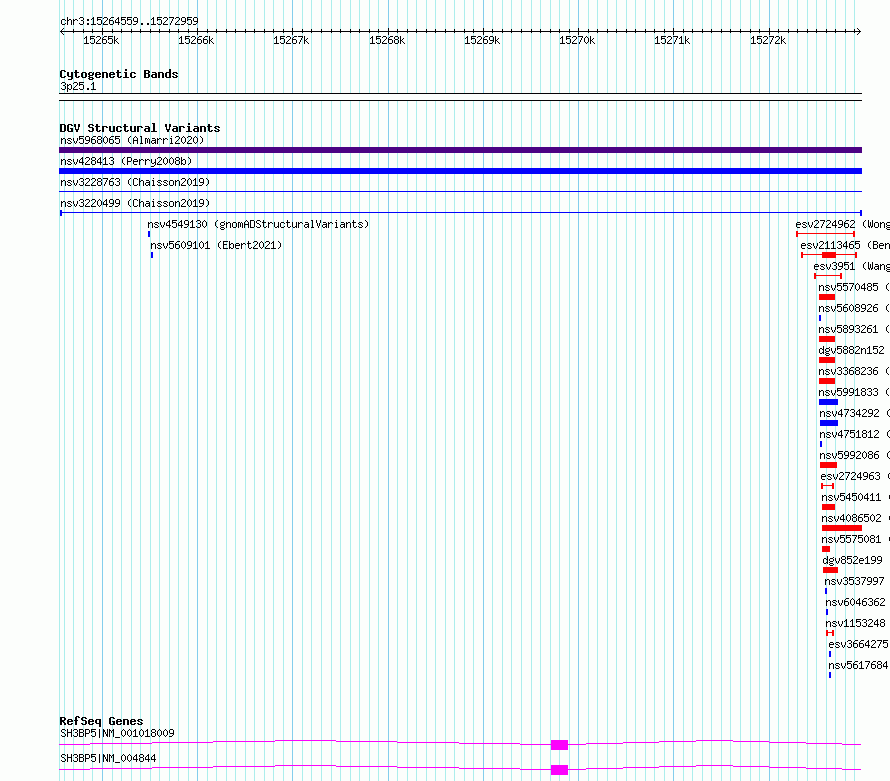Click the long red nsv4086502 bar

842,528
